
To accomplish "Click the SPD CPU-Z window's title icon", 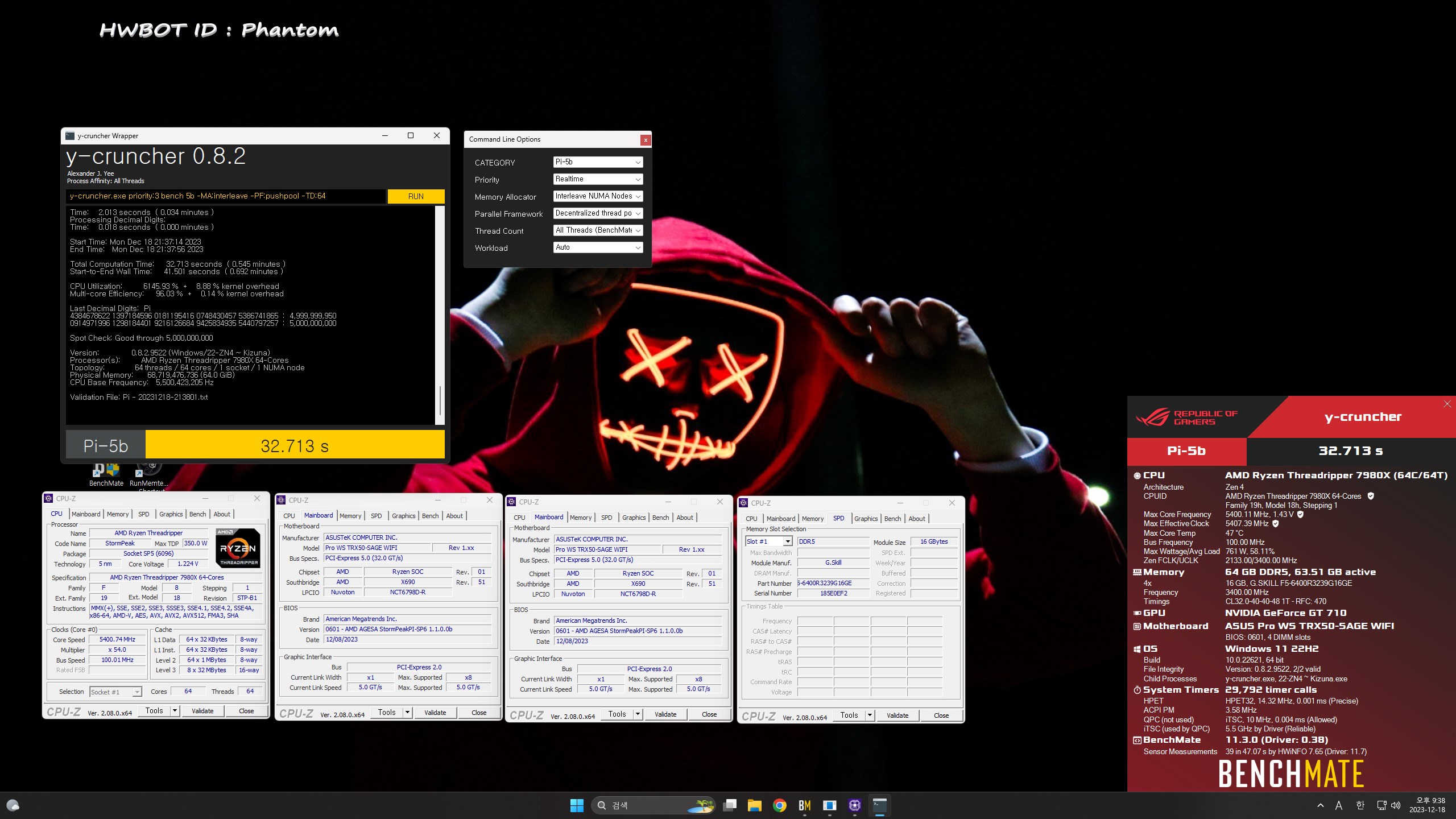I will [x=743, y=503].
